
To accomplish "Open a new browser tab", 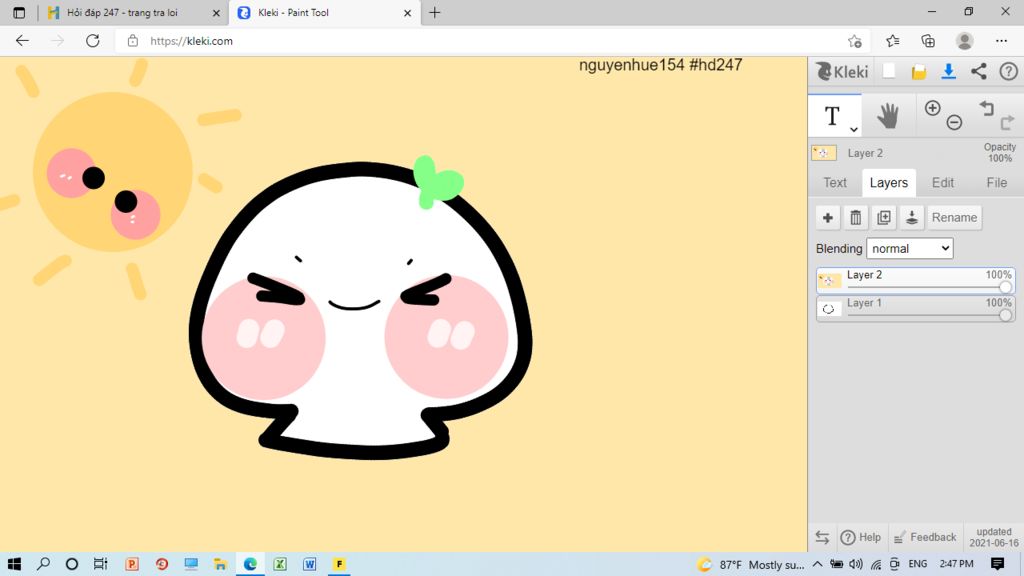I will coord(435,12).
